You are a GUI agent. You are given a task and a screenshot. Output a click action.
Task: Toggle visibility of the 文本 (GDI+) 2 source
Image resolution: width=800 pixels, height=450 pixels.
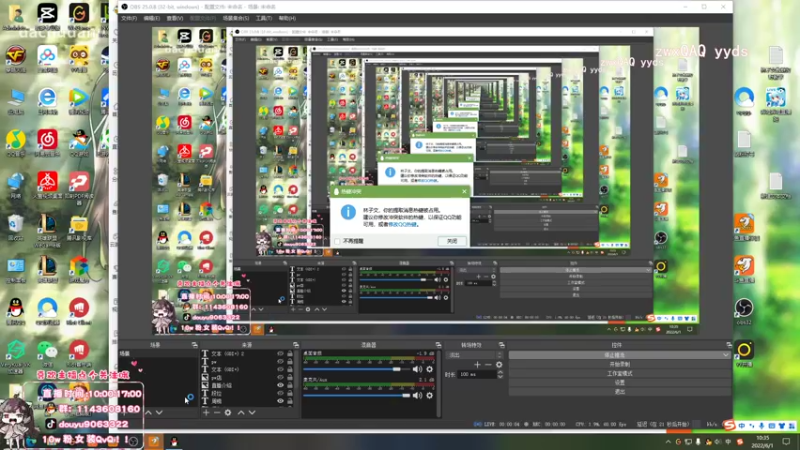[x=280, y=354]
